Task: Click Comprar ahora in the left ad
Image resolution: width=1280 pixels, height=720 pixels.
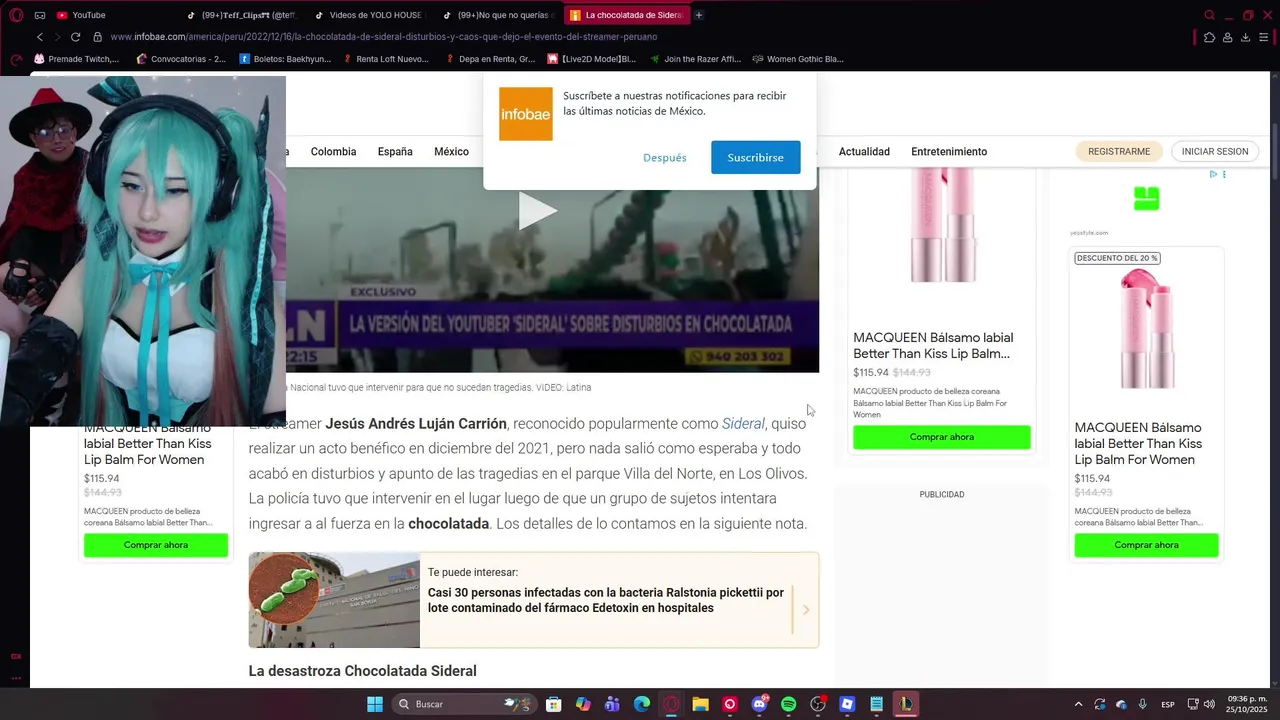Action: click(156, 545)
